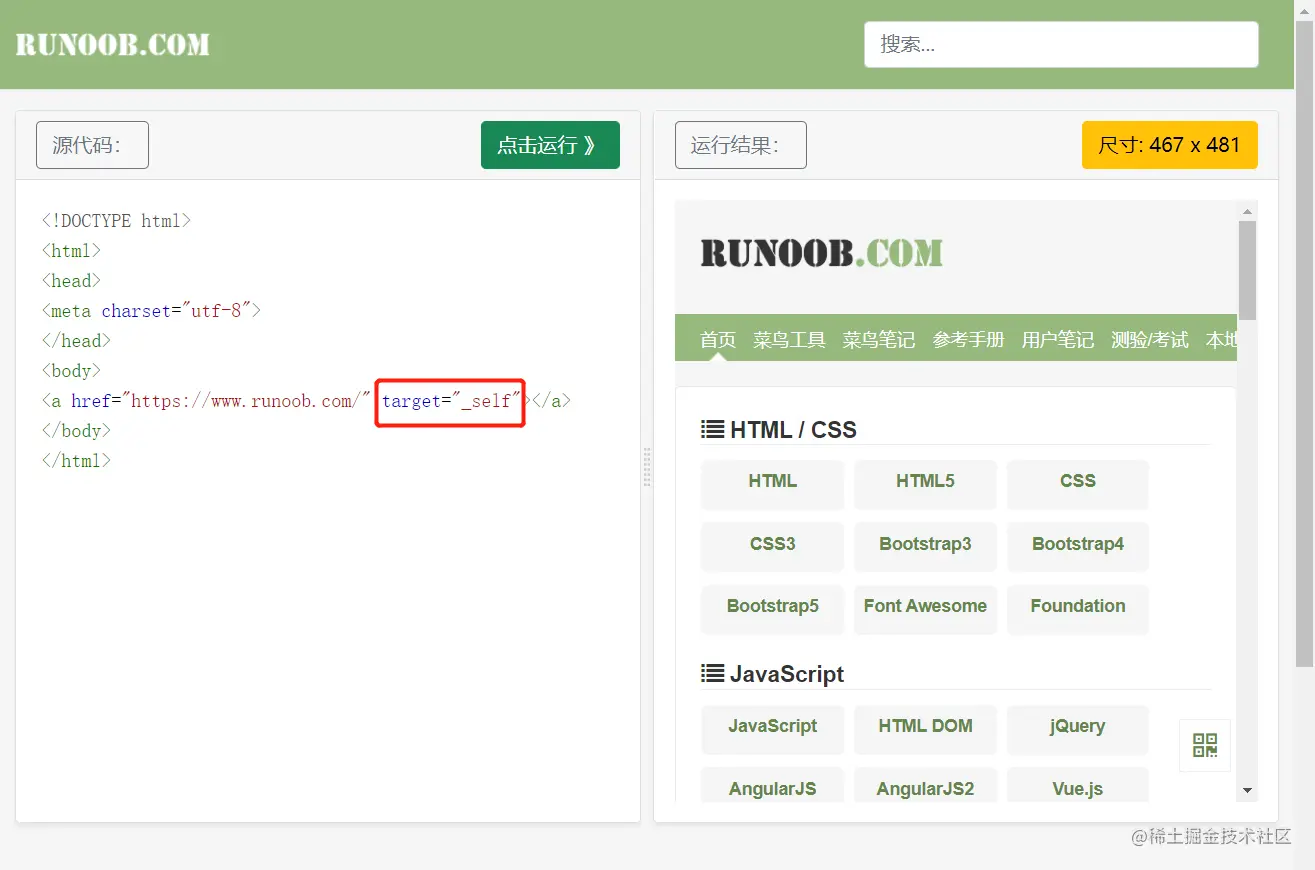
Task: Click the result pane scrollbar up arrow
Action: coord(1247,211)
